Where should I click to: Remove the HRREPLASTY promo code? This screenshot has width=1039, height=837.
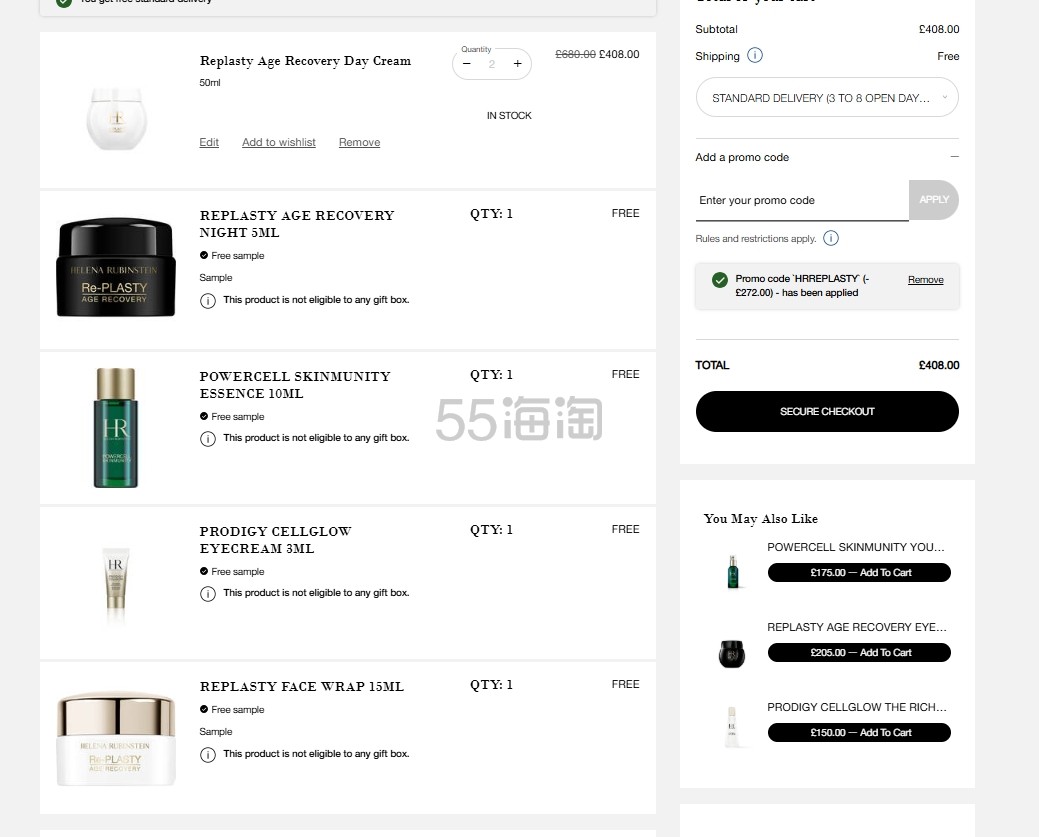point(925,280)
